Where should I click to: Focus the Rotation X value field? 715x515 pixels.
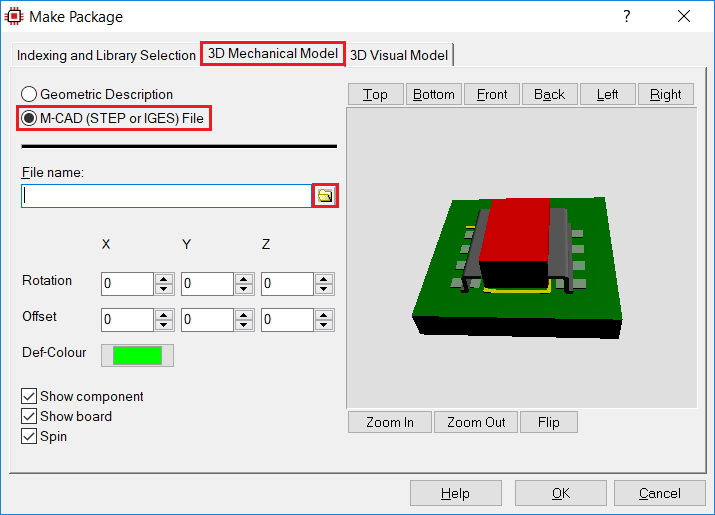coord(127,284)
